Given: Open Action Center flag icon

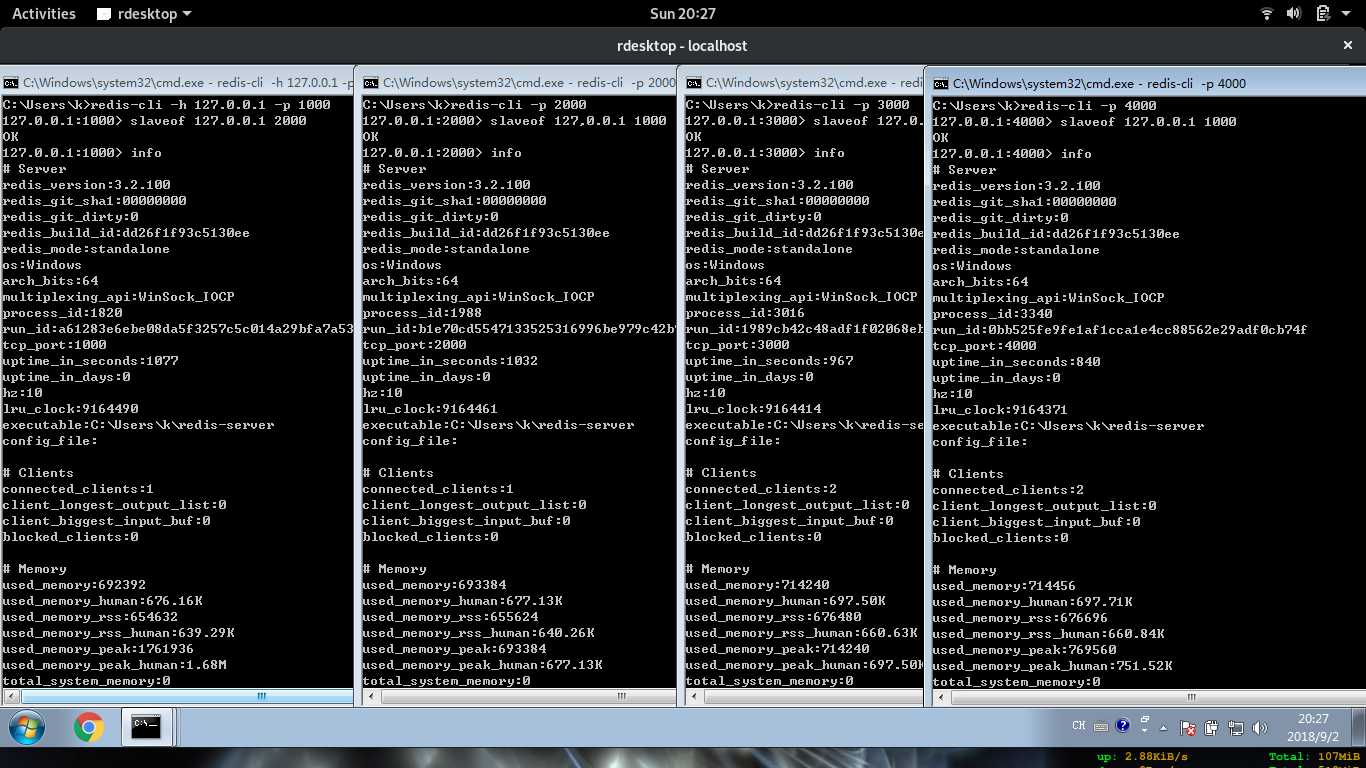Looking at the screenshot, I should [1188, 728].
